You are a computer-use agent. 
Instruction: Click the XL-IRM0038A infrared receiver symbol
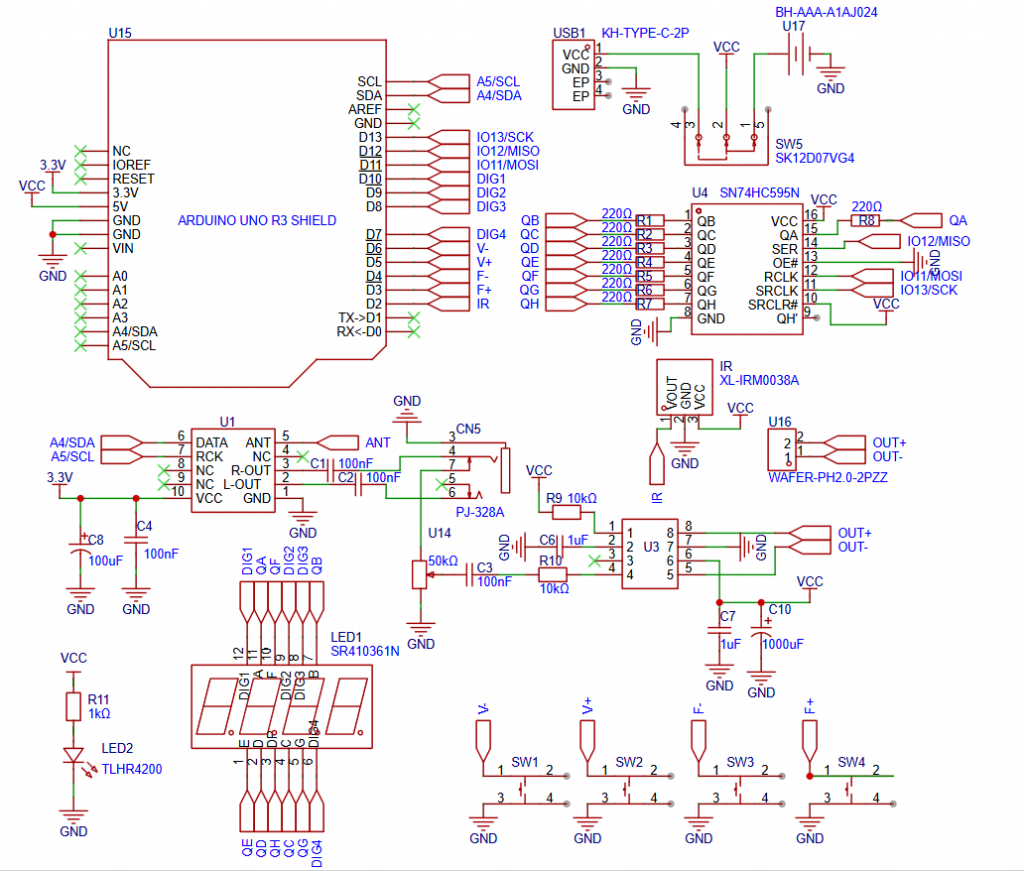coord(685,385)
